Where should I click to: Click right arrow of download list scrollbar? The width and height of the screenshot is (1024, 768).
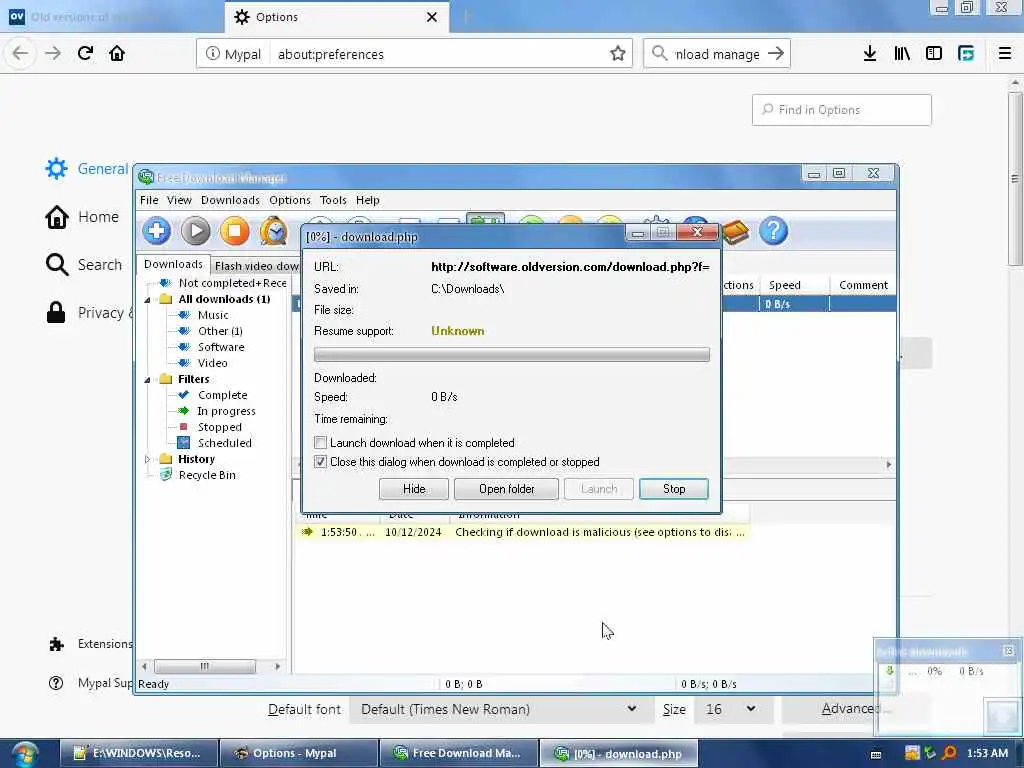(889, 464)
